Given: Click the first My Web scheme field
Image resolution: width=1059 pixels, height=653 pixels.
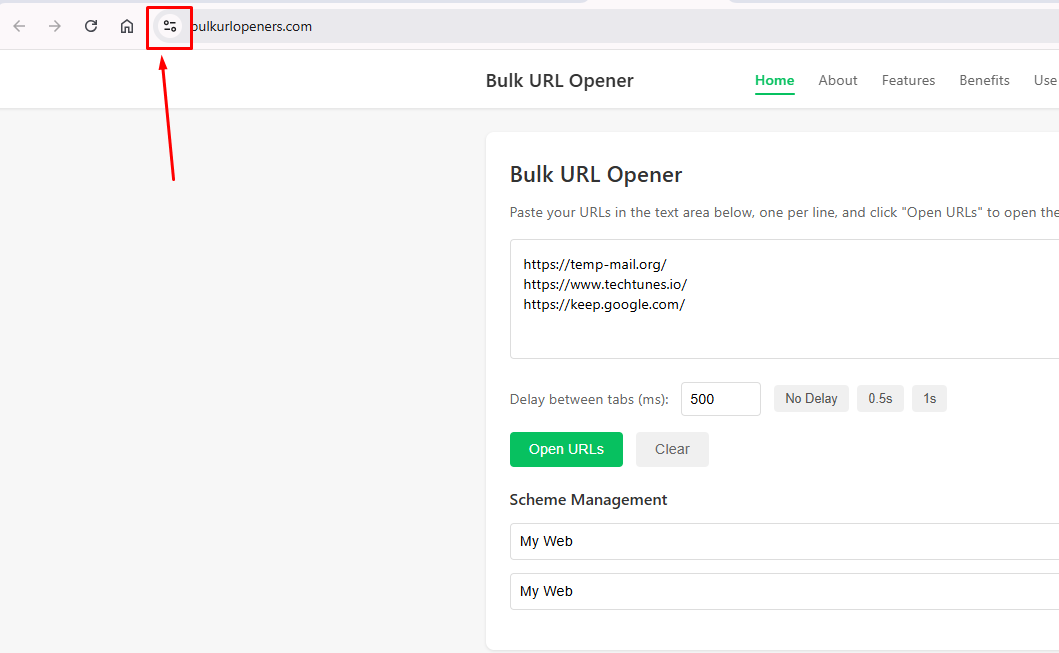Looking at the screenshot, I should pos(784,542).
